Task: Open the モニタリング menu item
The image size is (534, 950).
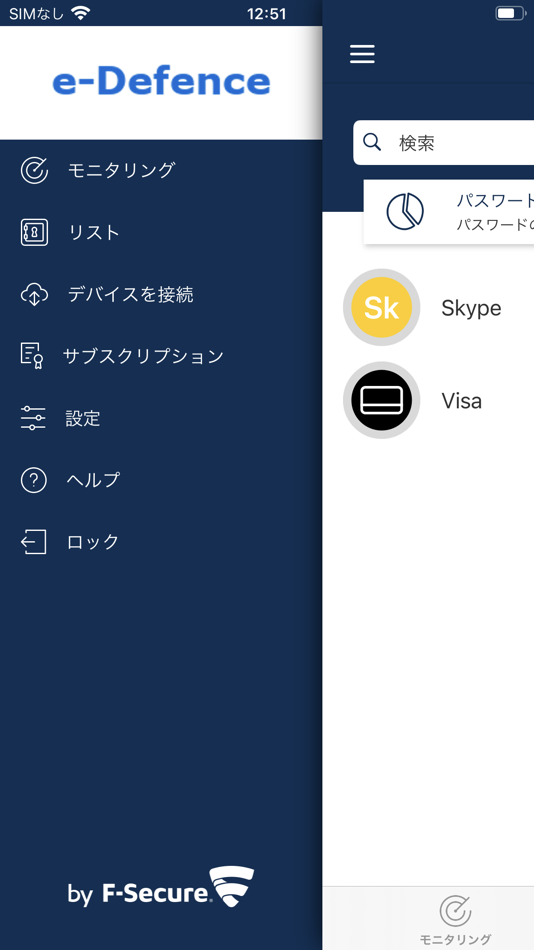Action: [121, 170]
